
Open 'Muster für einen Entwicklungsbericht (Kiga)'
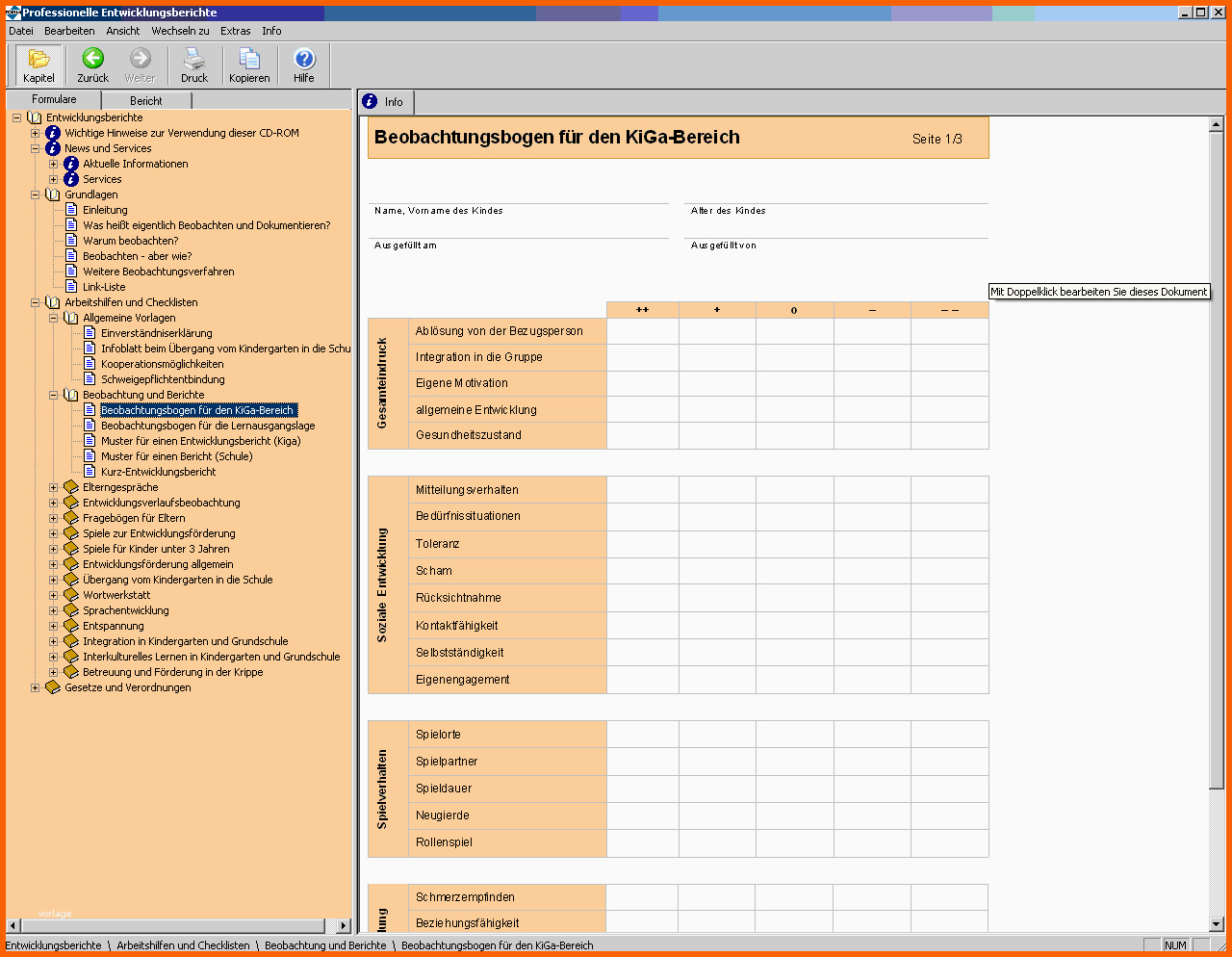click(201, 441)
